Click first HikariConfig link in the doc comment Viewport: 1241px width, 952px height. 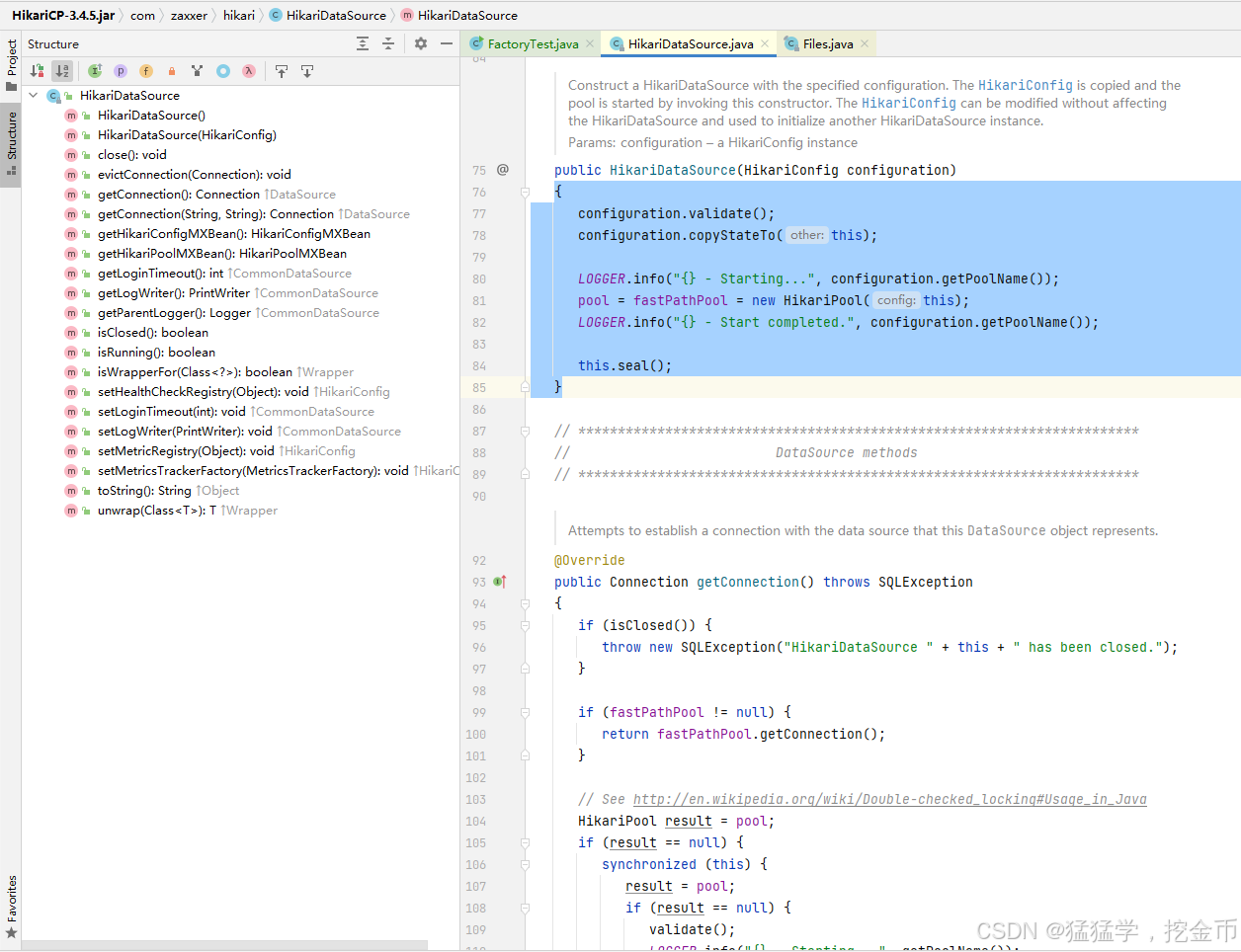click(x=1026, y=86)
